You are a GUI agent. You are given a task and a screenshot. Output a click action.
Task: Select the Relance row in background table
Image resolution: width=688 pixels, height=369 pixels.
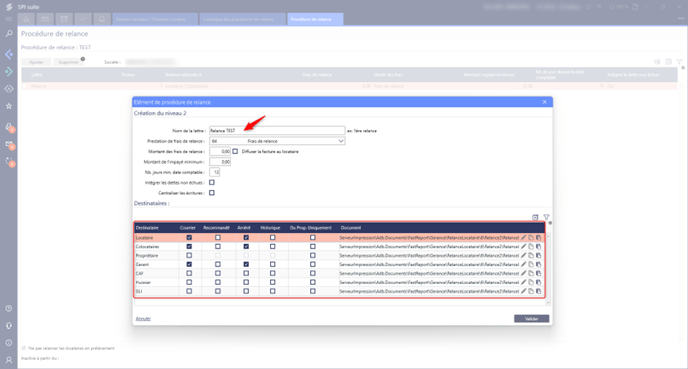click(x=349, y=86)
